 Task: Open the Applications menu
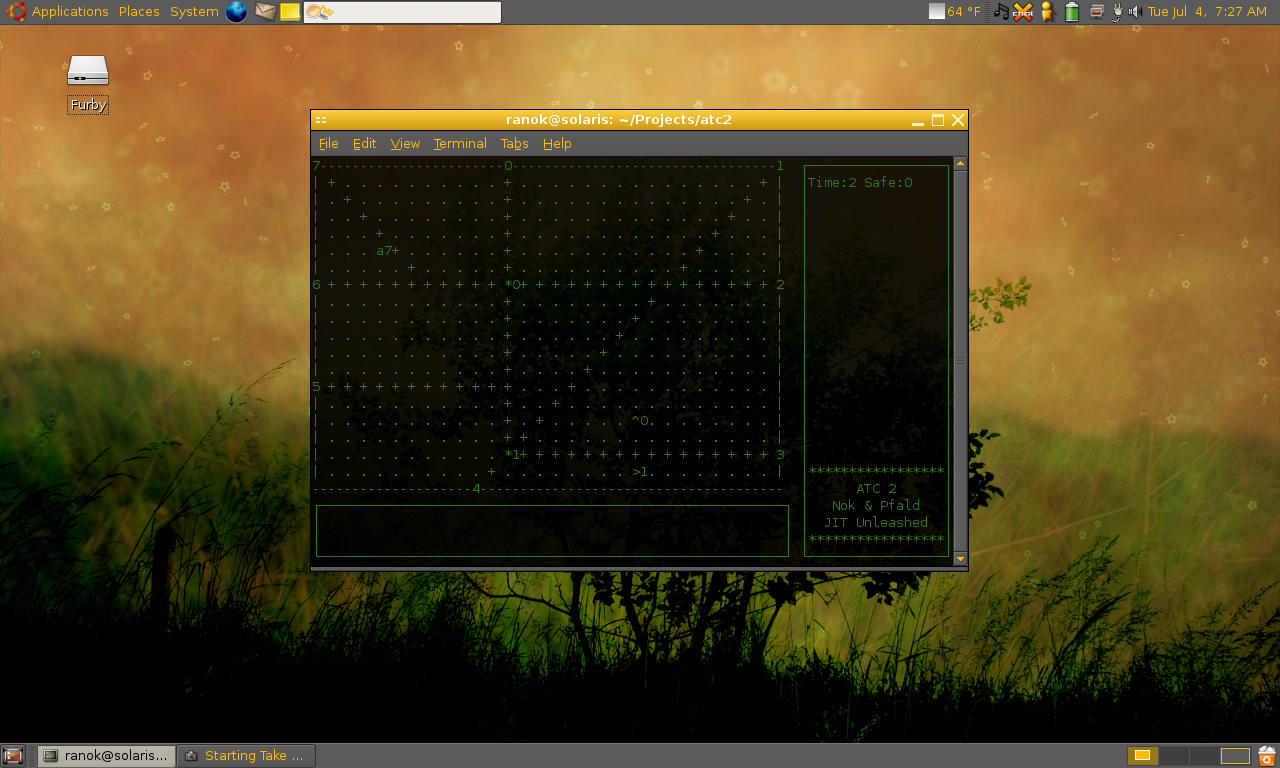tap(70, 12)
